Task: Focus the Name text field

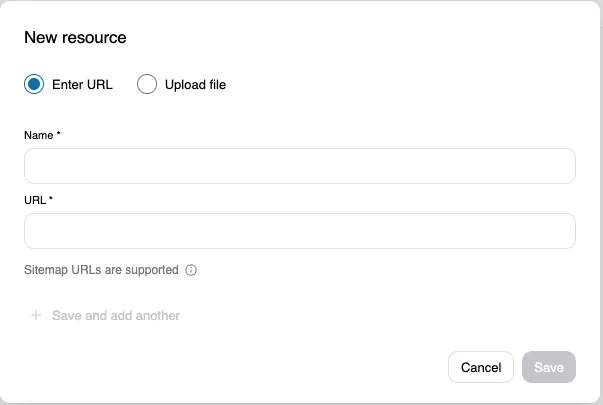Action: [x=299, y=166]
